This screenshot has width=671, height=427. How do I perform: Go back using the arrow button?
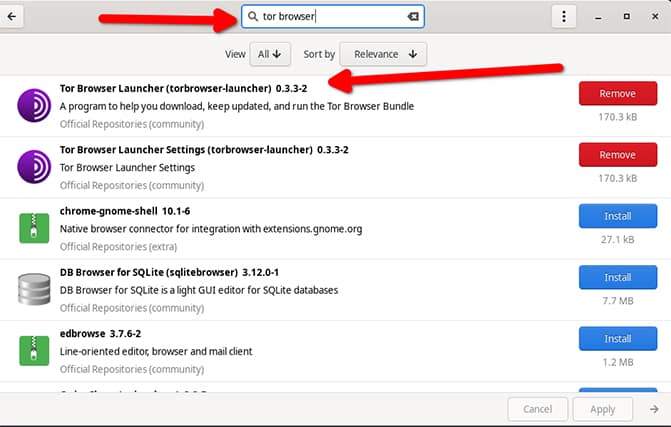pos(12,16)
